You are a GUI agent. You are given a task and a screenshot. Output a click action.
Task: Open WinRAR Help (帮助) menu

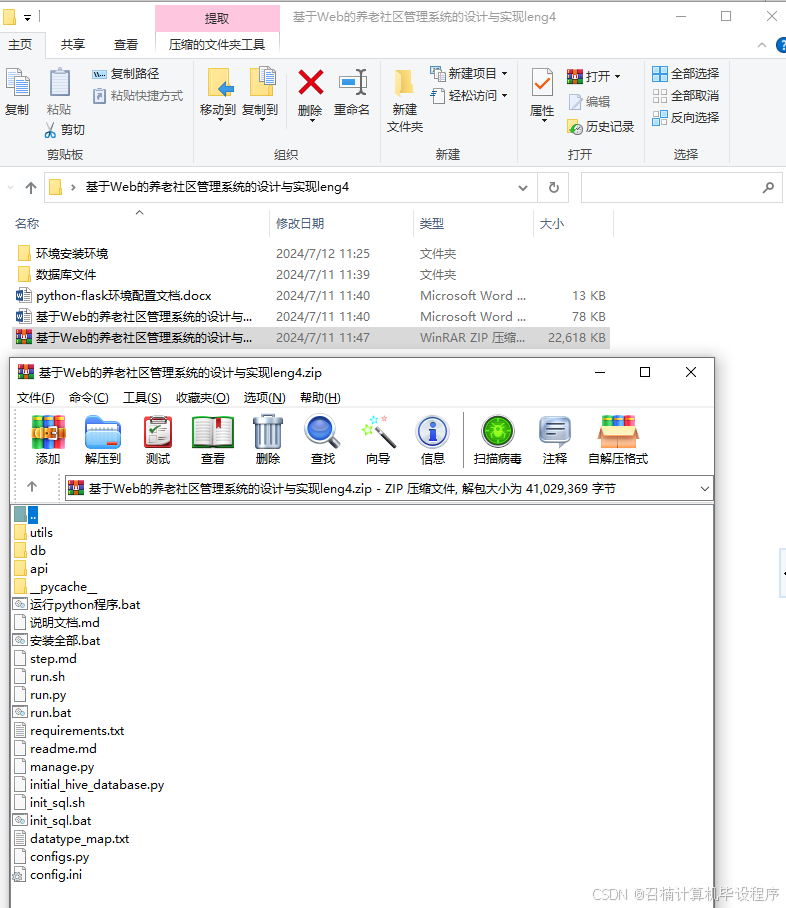pyautogui.click(x=320, y=398)
